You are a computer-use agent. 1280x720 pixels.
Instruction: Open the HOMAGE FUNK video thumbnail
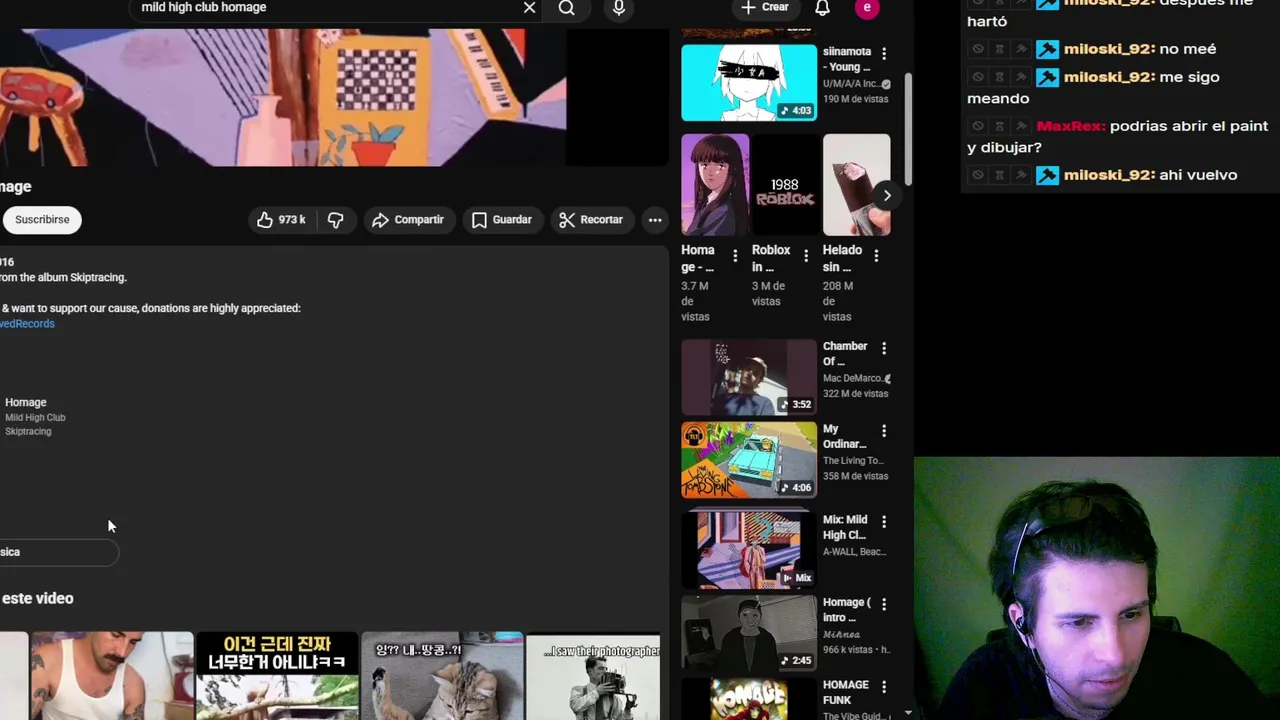[749, 699]
